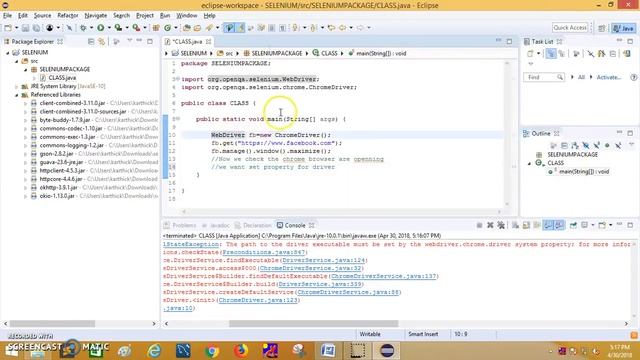Expand the JRE System Library node
This screenshot has width=640, height=360.
(x=16, y=87)
